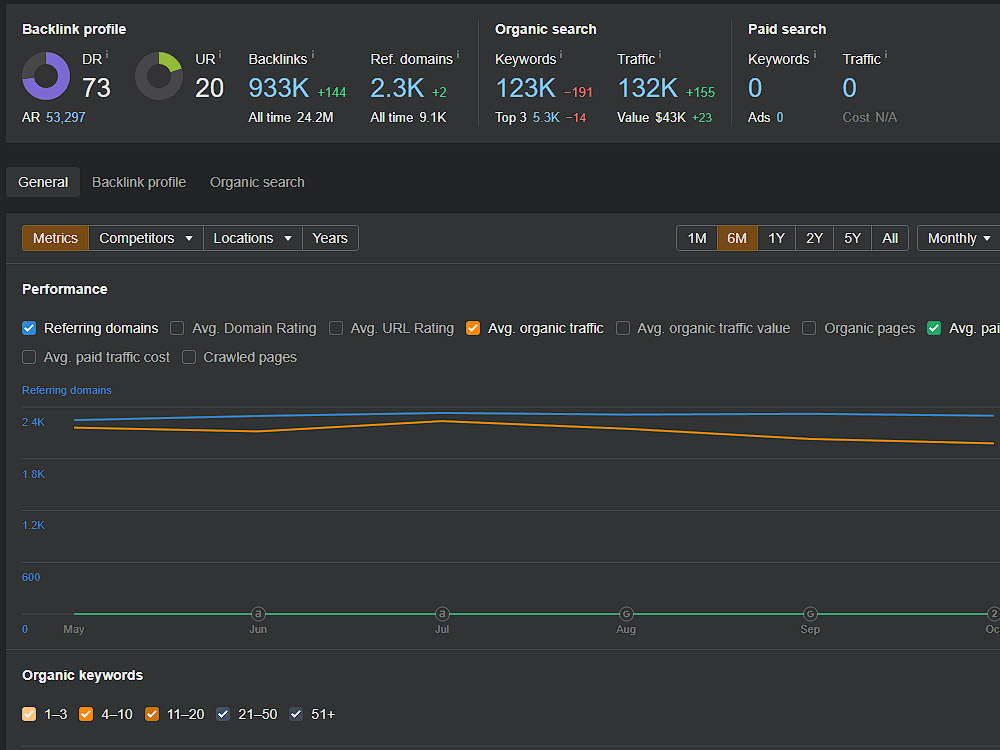This screenshot has height=750, width=1000.
Task: Click the Ads 0 link
Action: point(779,117)
